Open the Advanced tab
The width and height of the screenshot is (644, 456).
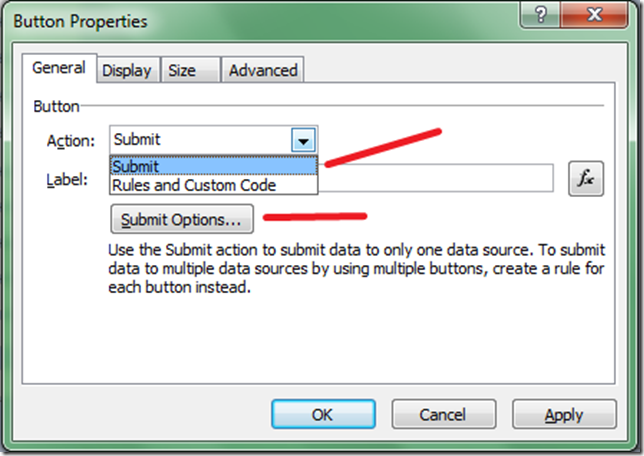[x=263, y=70]
